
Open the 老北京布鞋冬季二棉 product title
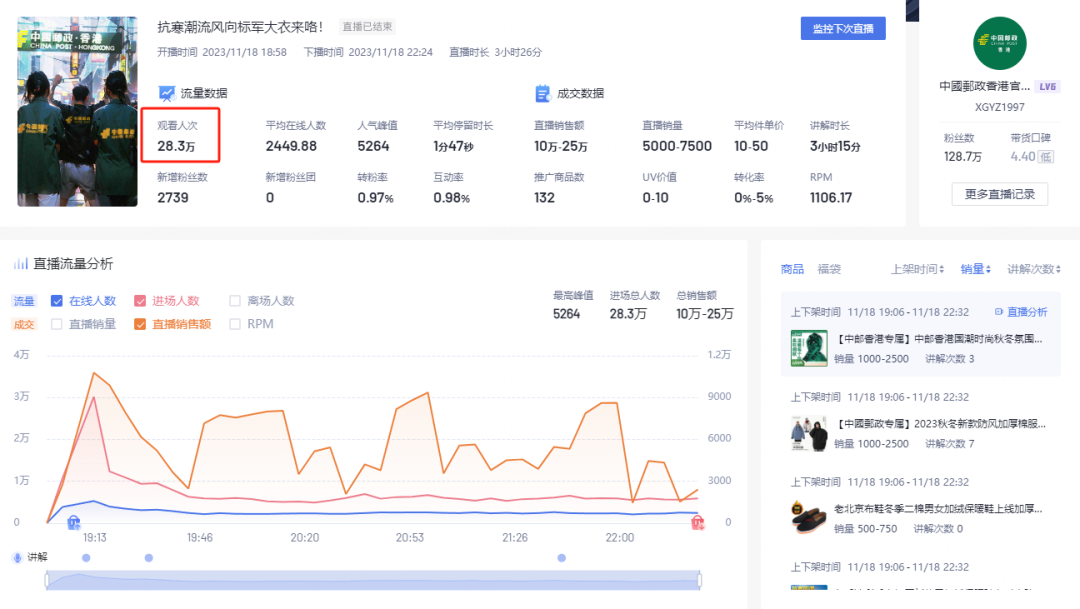point(938,508)
